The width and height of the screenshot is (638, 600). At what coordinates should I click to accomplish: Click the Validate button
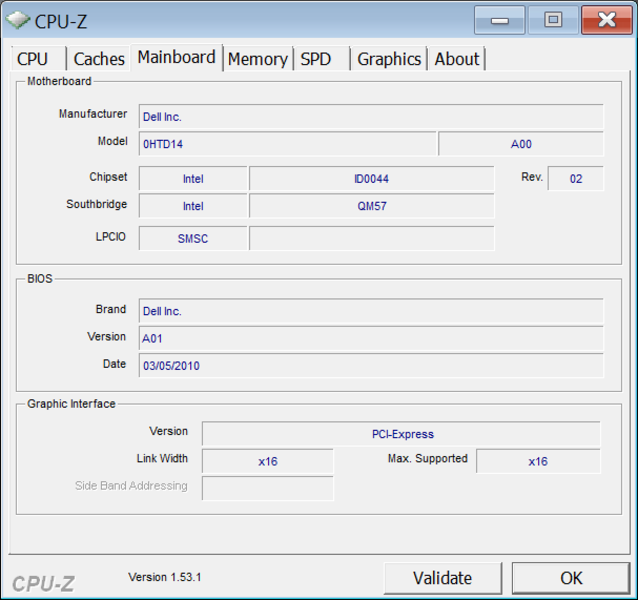(443, 578)
